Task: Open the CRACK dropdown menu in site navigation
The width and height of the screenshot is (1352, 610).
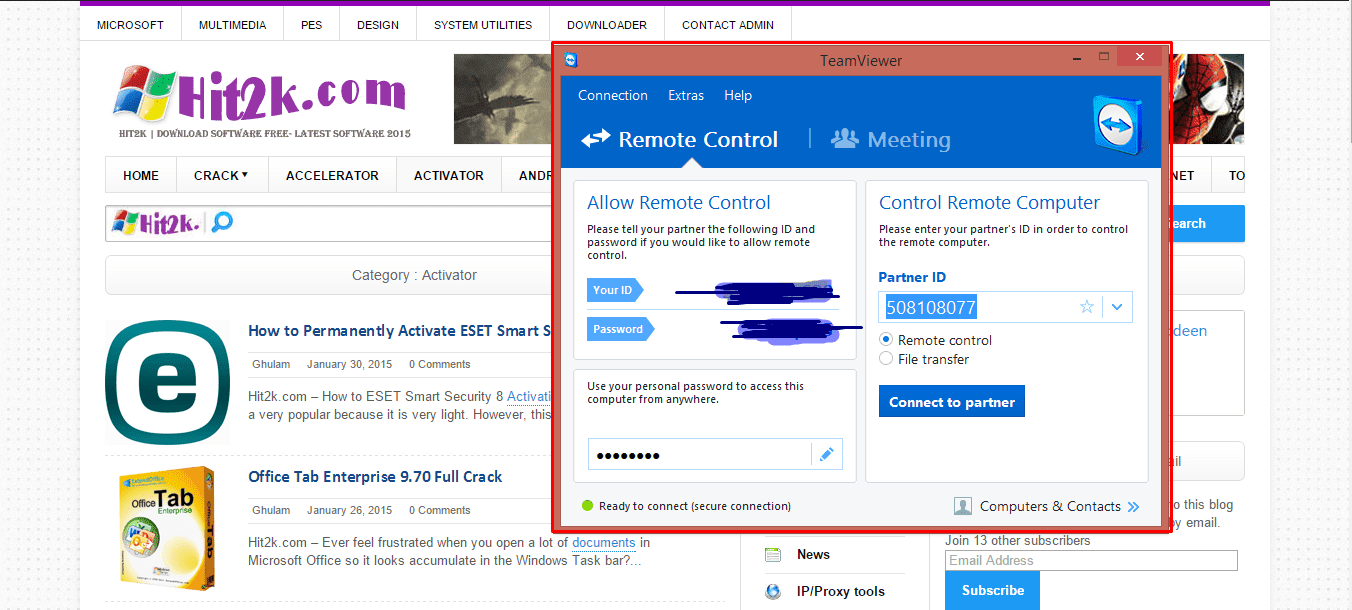Action: coord(221,175)
